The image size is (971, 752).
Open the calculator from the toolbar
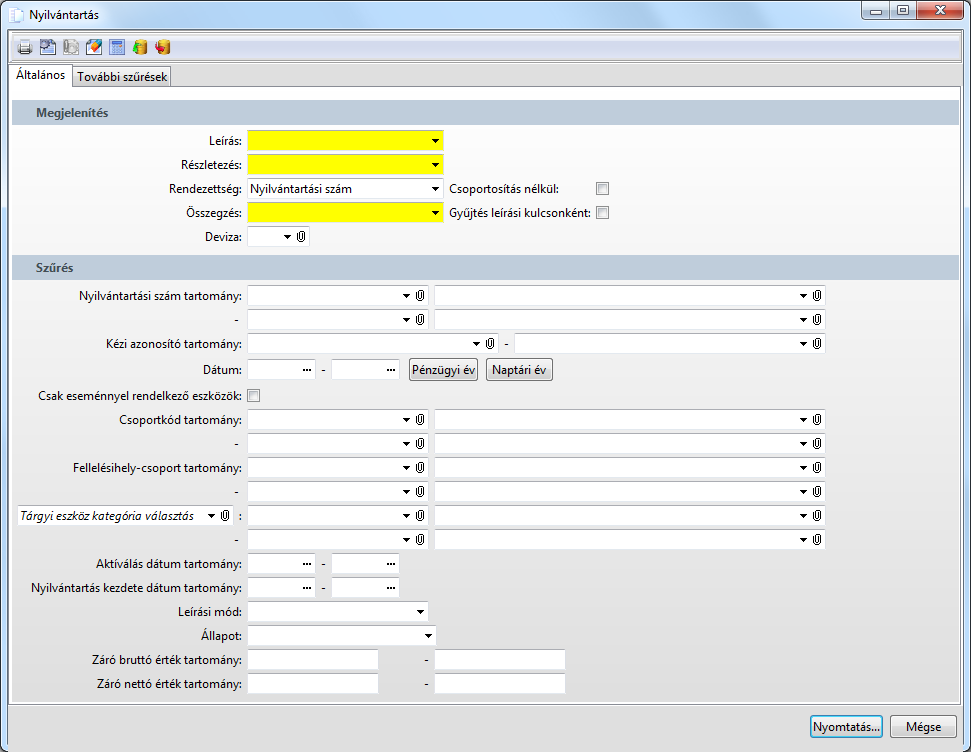click(x=117, y=47)
